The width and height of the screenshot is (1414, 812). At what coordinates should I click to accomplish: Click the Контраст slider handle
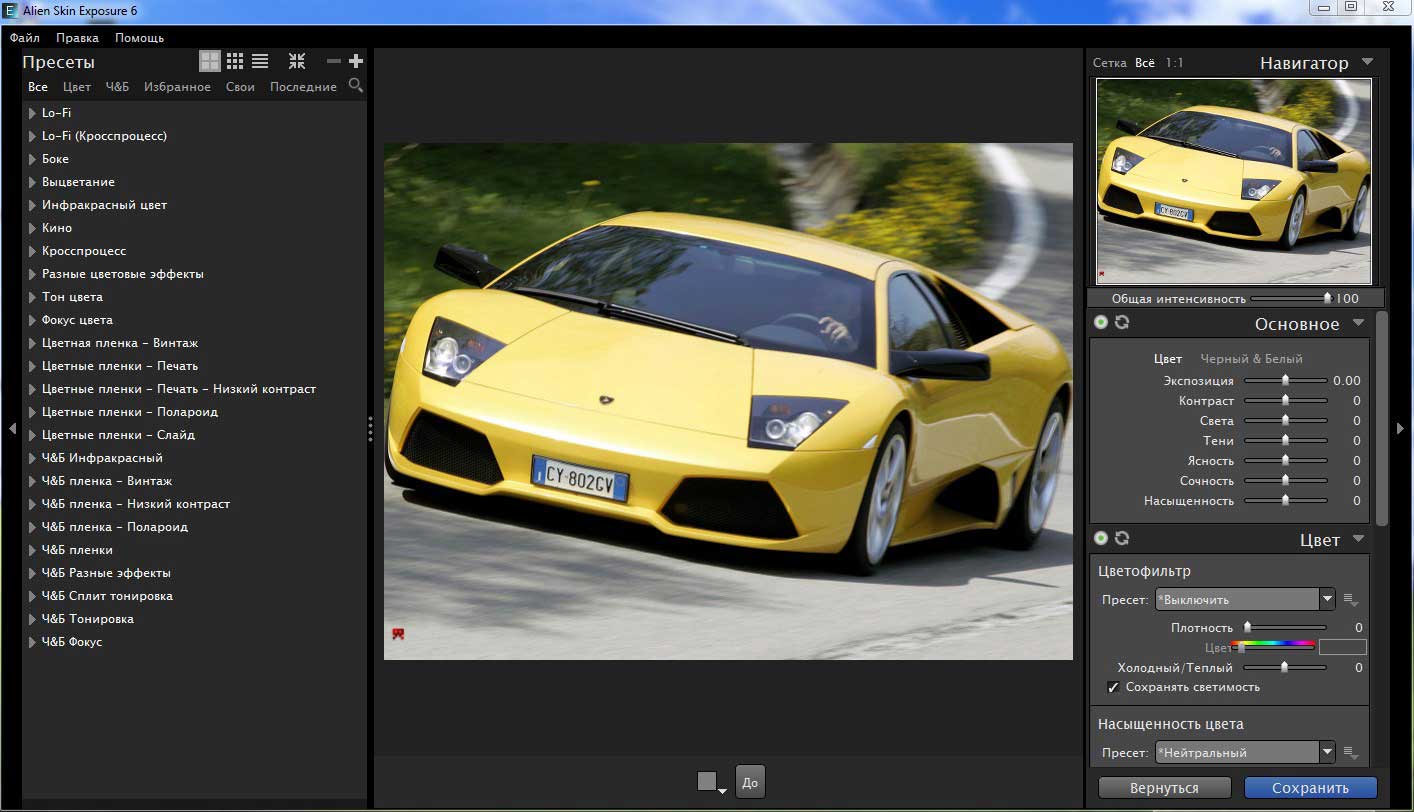(1285, 401)
